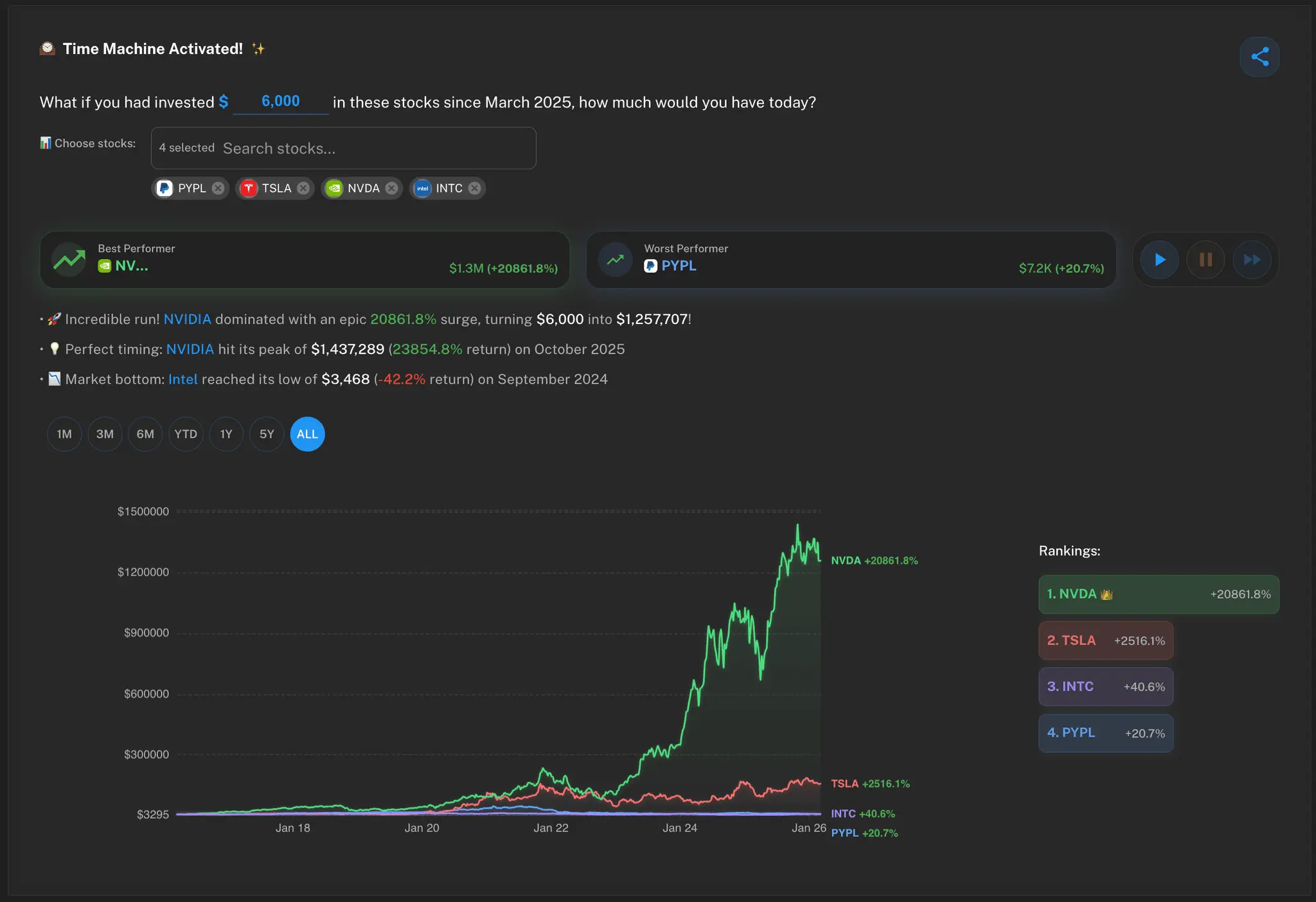Click the crown icon next to NVDA ranking
This screenshot has width=1316, height=902.
1107,595
